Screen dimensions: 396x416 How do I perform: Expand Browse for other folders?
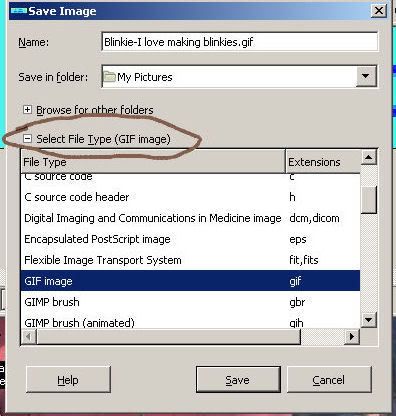tap(27, 110)
